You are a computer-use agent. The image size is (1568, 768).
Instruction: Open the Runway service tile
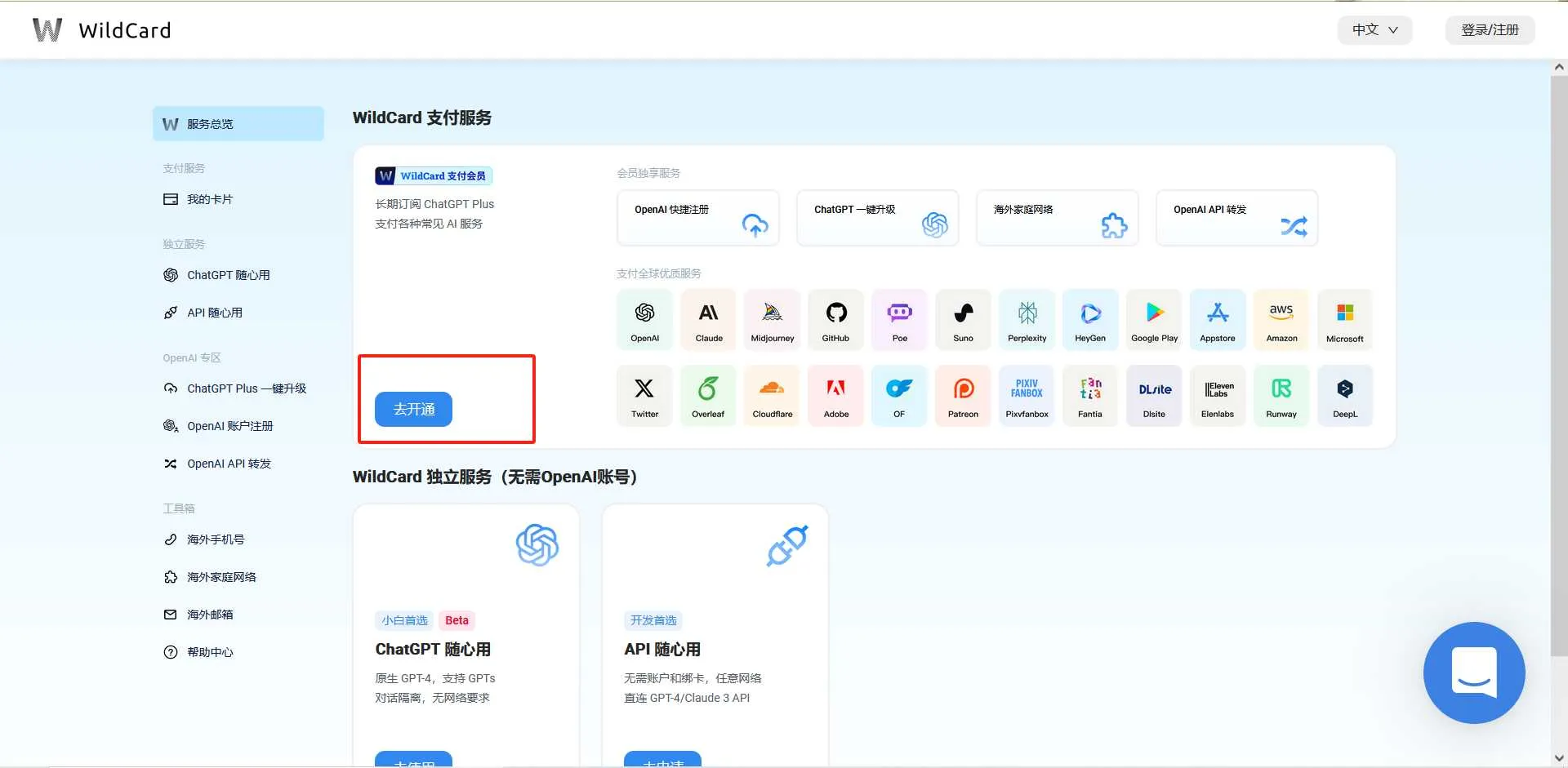pyautogui.click(x=1281, y=396)
